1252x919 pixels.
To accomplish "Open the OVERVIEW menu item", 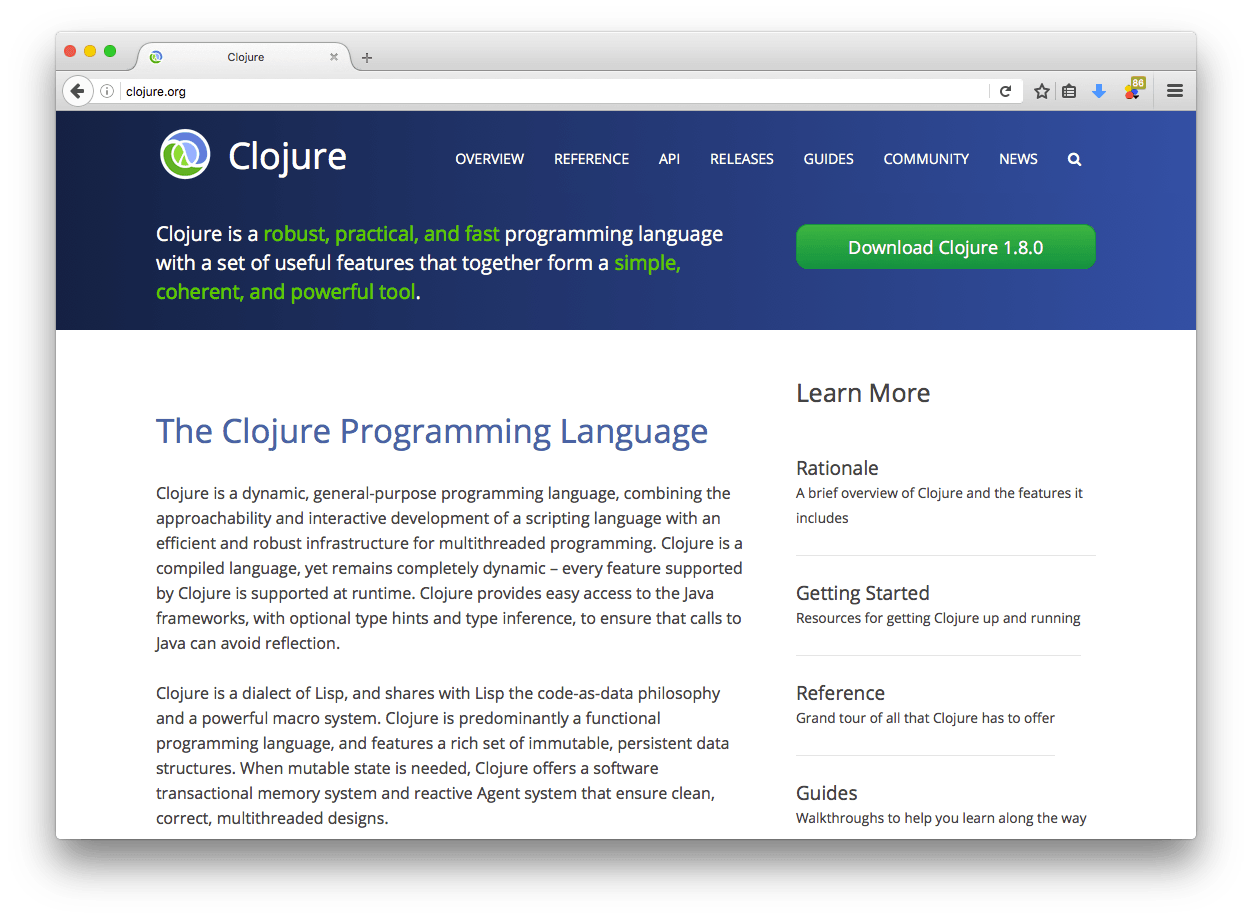I will pyautogui.click(x=489, y=159).
